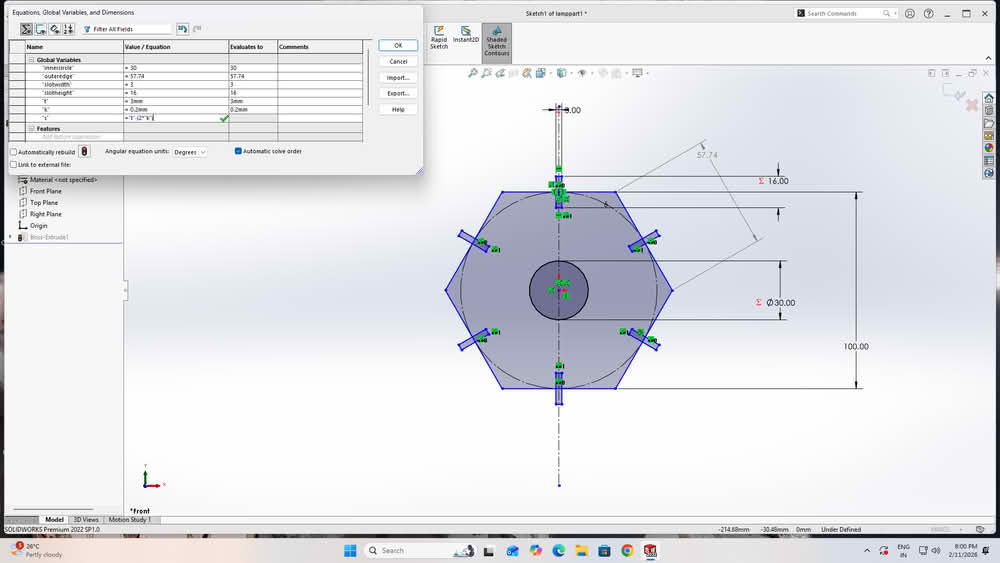
Task: Click Cancel in Equations dialog
Action: coord(398,61)
